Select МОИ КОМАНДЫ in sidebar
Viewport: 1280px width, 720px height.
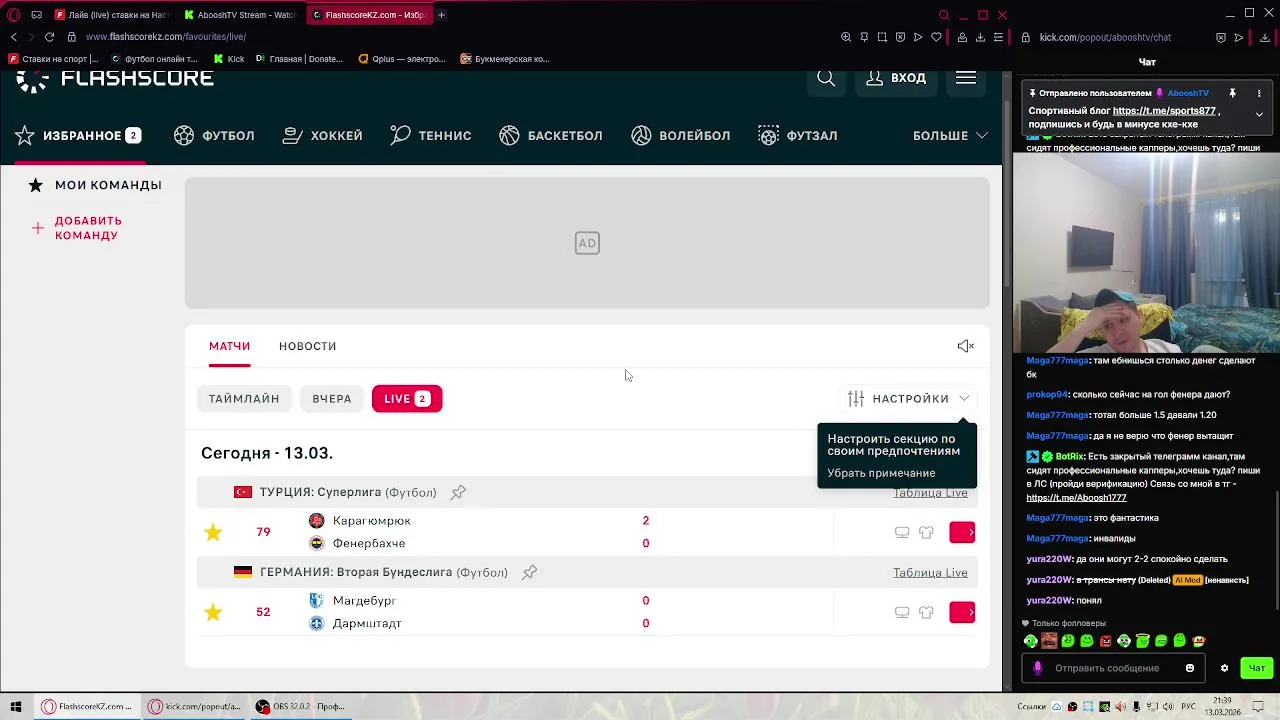pyautogui.click(x=95, y=185)
